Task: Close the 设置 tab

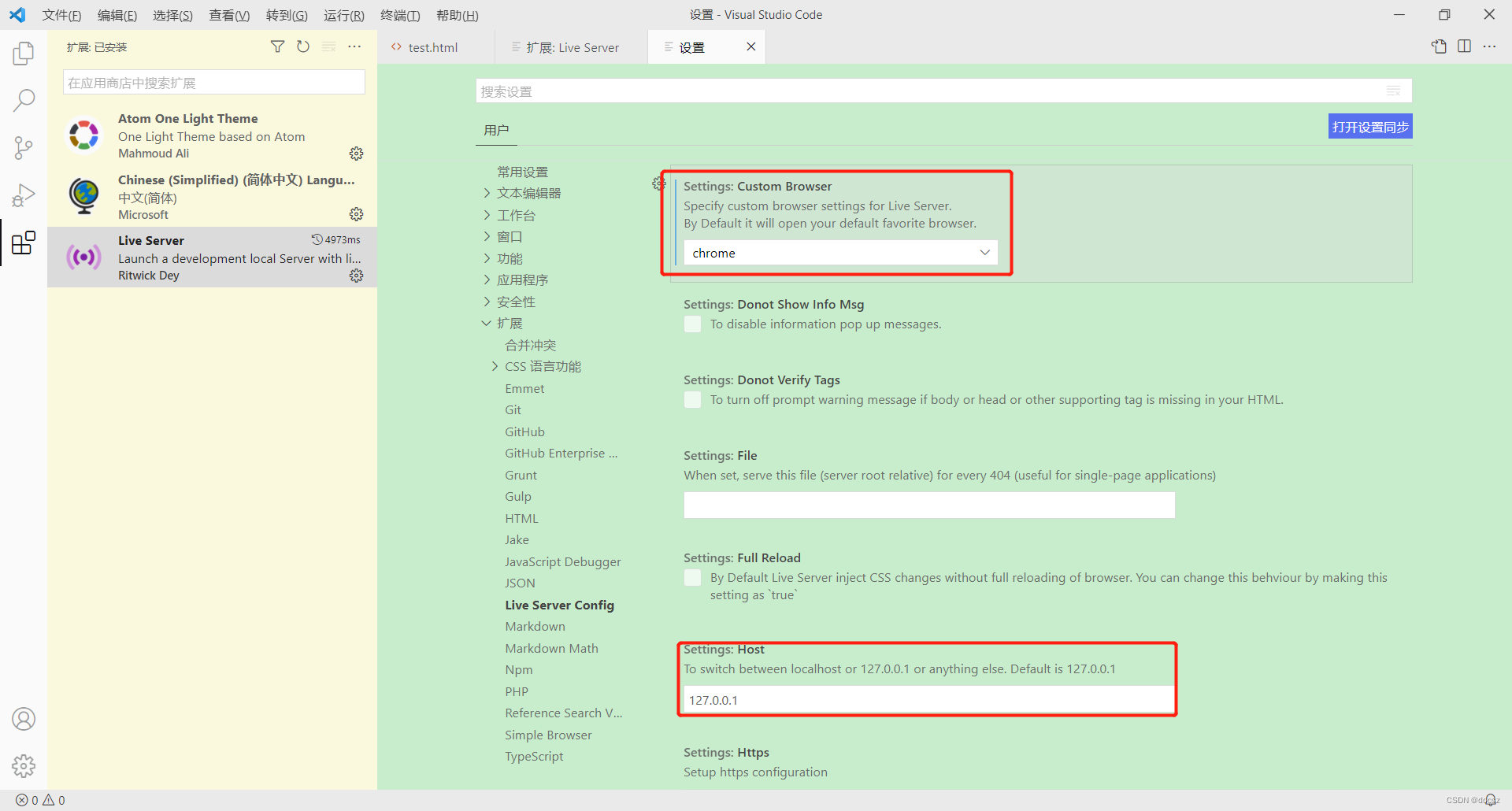Action: 751,46
